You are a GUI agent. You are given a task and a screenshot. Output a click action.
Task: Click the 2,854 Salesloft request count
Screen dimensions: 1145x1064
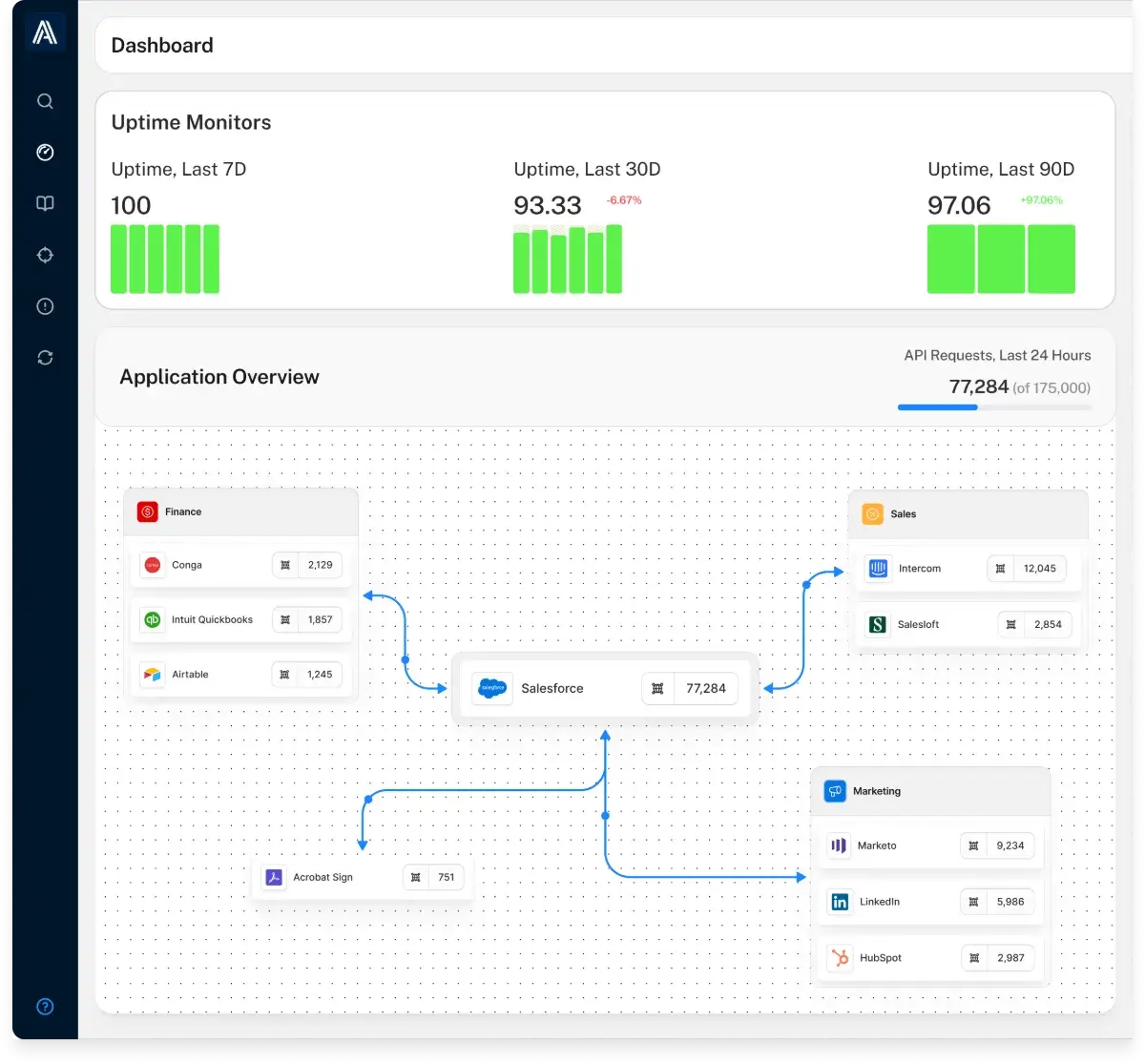tap(1048, 625)
